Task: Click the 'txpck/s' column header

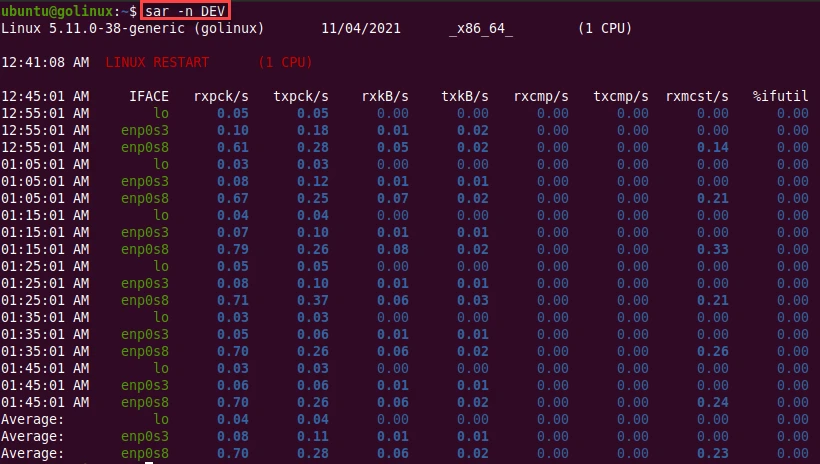Action: tap(301, 96)
